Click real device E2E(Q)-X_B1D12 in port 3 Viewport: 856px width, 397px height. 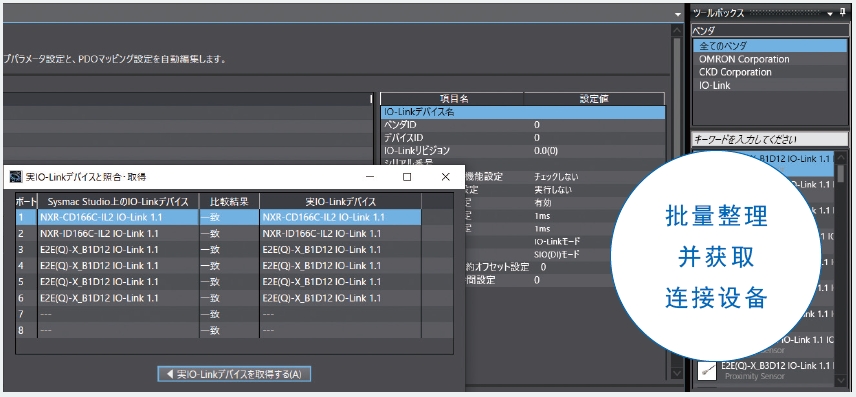341,250
